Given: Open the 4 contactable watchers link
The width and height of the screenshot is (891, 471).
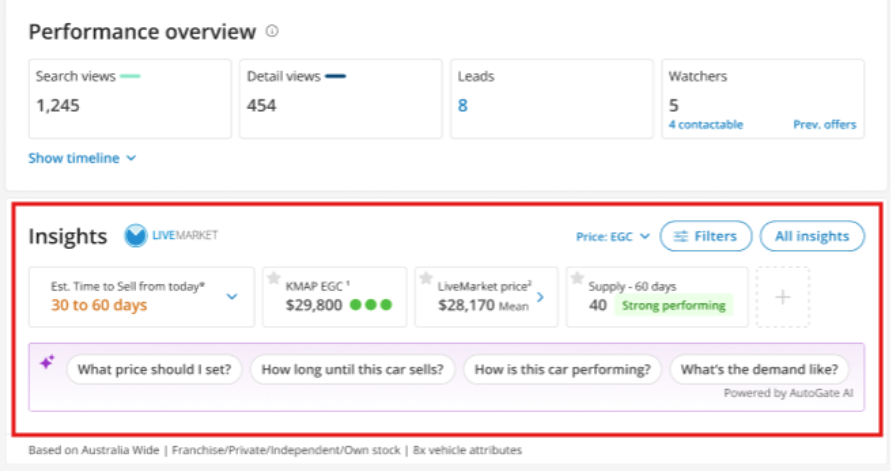Looking at the screenshot, I should point(705,125).
